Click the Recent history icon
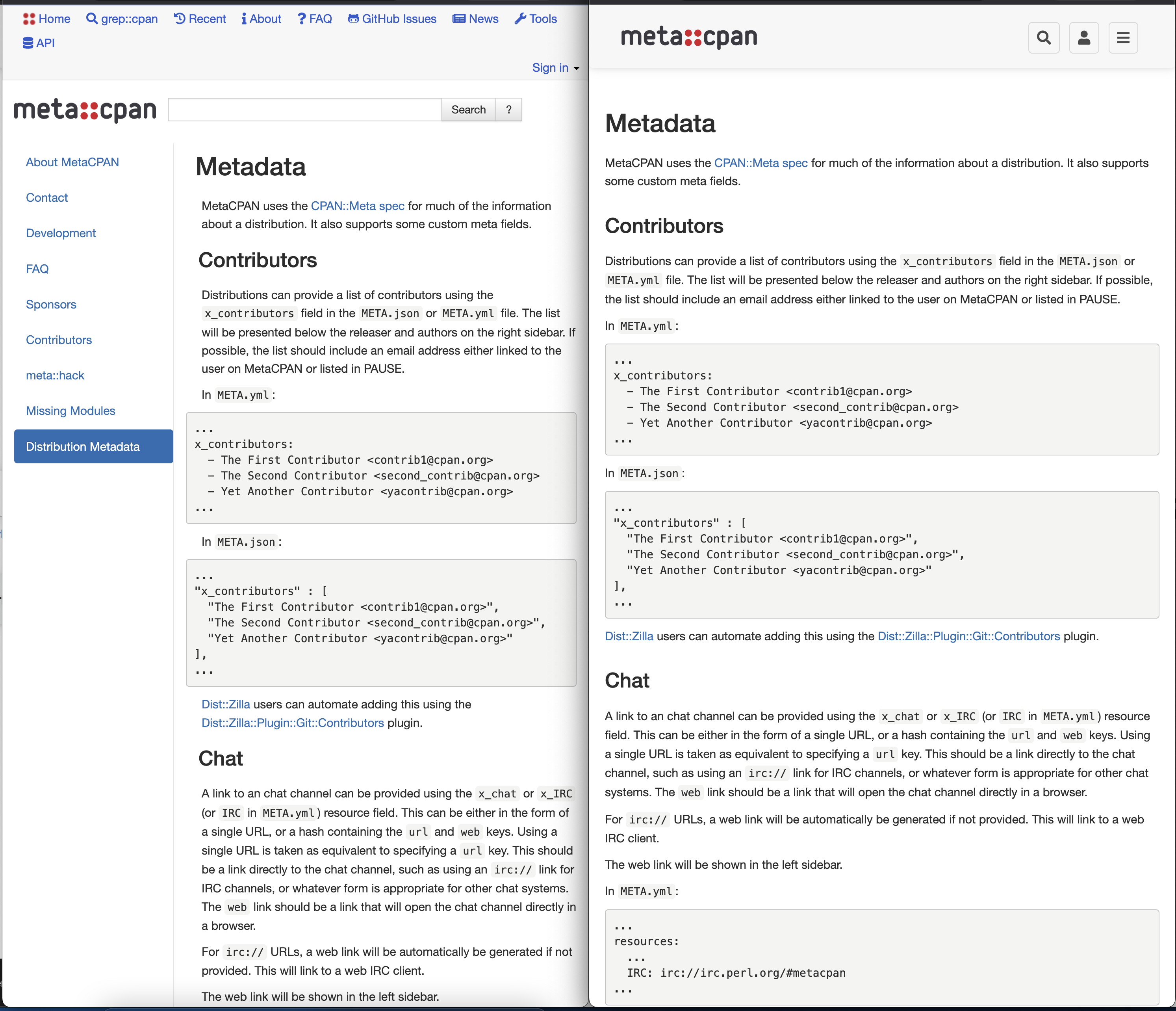This screenshot has height=1011, width=1176. (179, 19)
